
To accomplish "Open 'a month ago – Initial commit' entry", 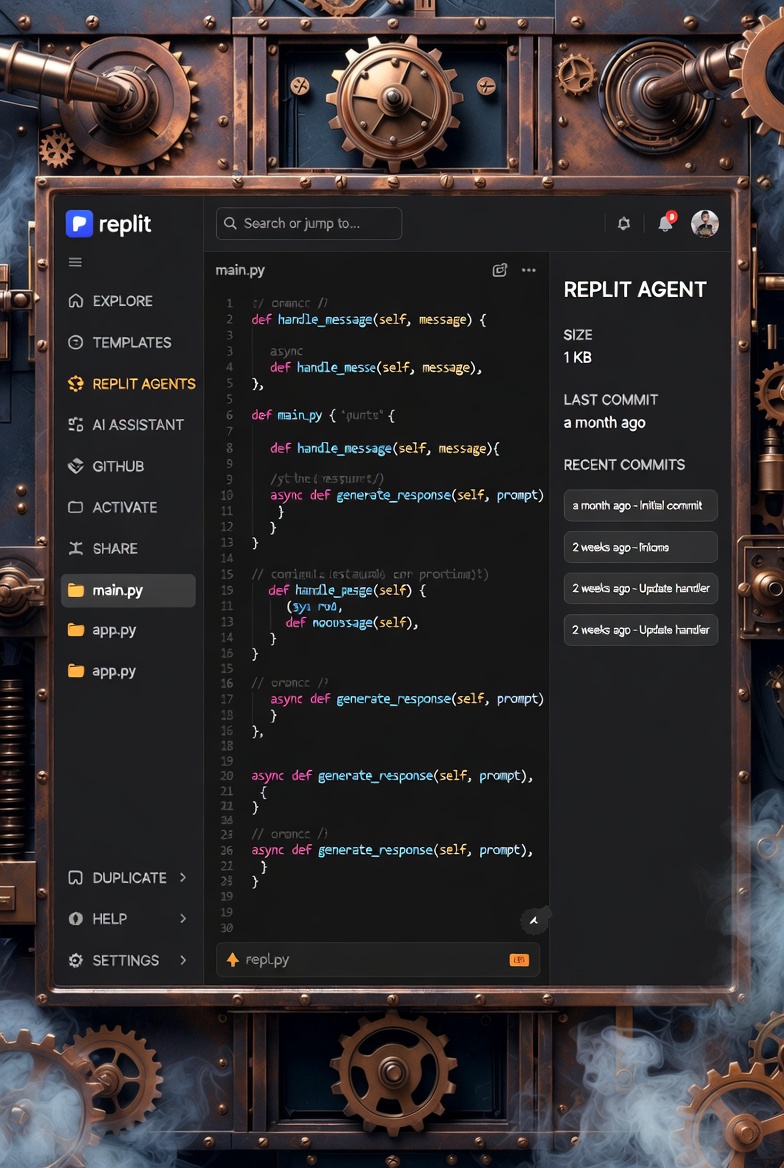I will point(640,505).
